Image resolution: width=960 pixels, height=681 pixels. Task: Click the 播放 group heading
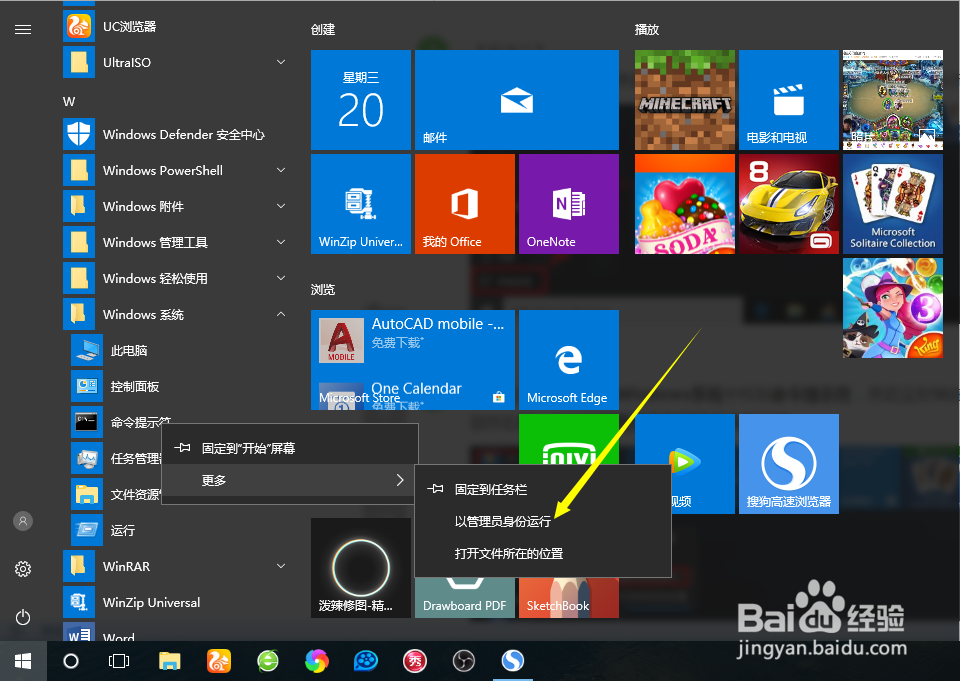click(x=647, y=29)
